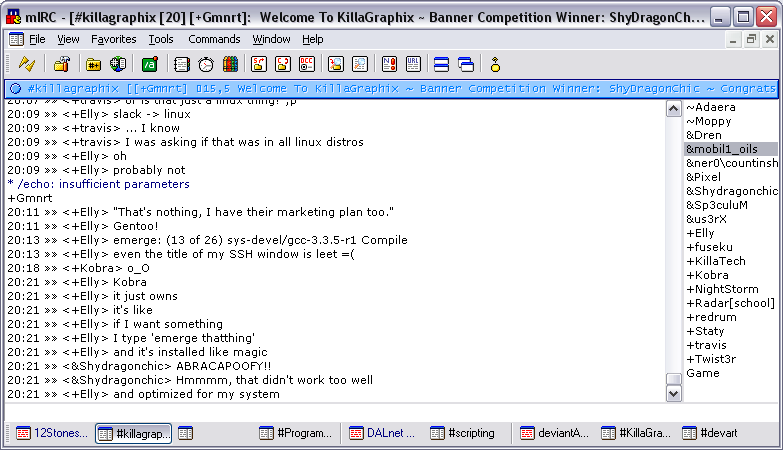Select +Kobra in the nick list
The height and width of the screenshot is (450, 783).
click(707, 275)
